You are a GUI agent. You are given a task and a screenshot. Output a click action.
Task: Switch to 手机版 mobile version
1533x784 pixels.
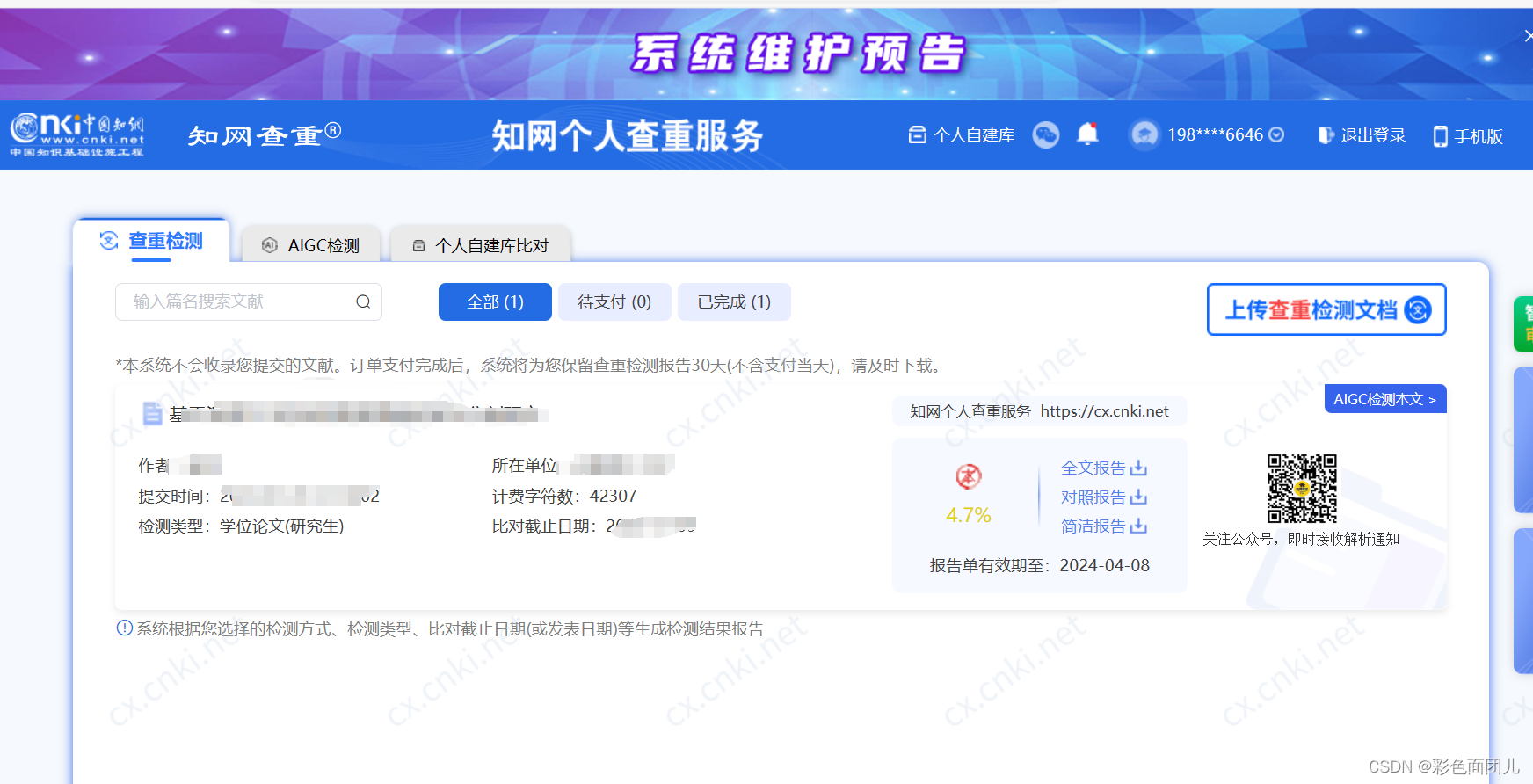[x=1468, y=136]
